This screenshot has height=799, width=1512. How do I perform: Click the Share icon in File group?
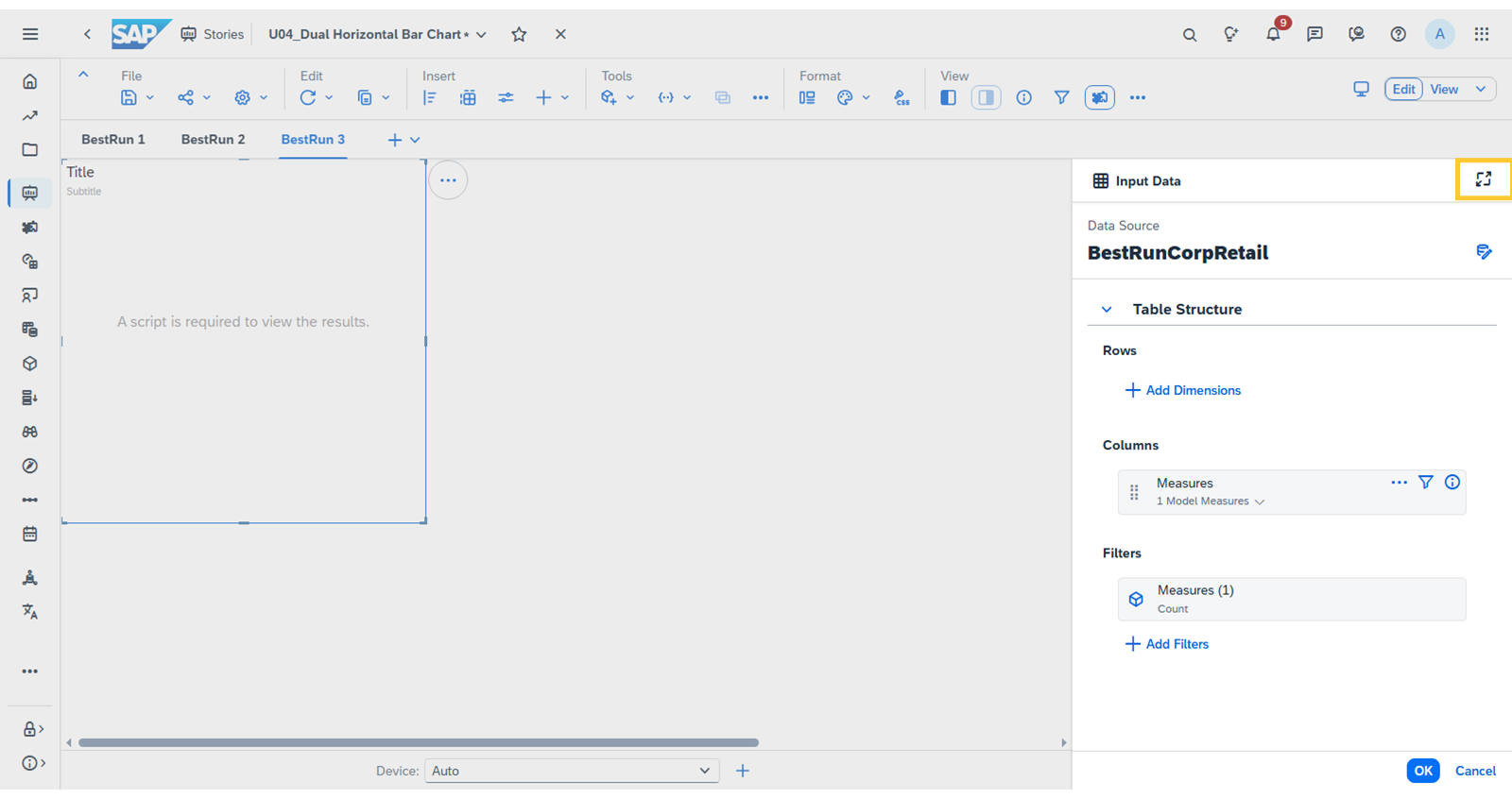[x=185, y=97]
